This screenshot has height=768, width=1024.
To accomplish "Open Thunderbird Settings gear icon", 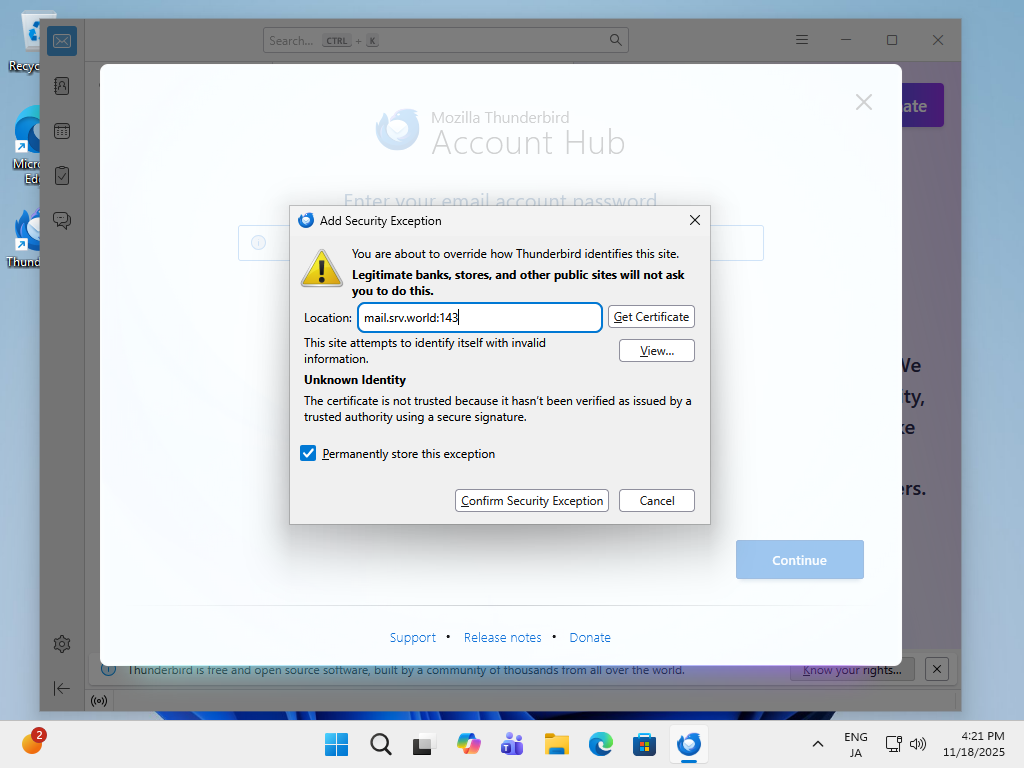I will pyautogui.click(x=62, y=644).
